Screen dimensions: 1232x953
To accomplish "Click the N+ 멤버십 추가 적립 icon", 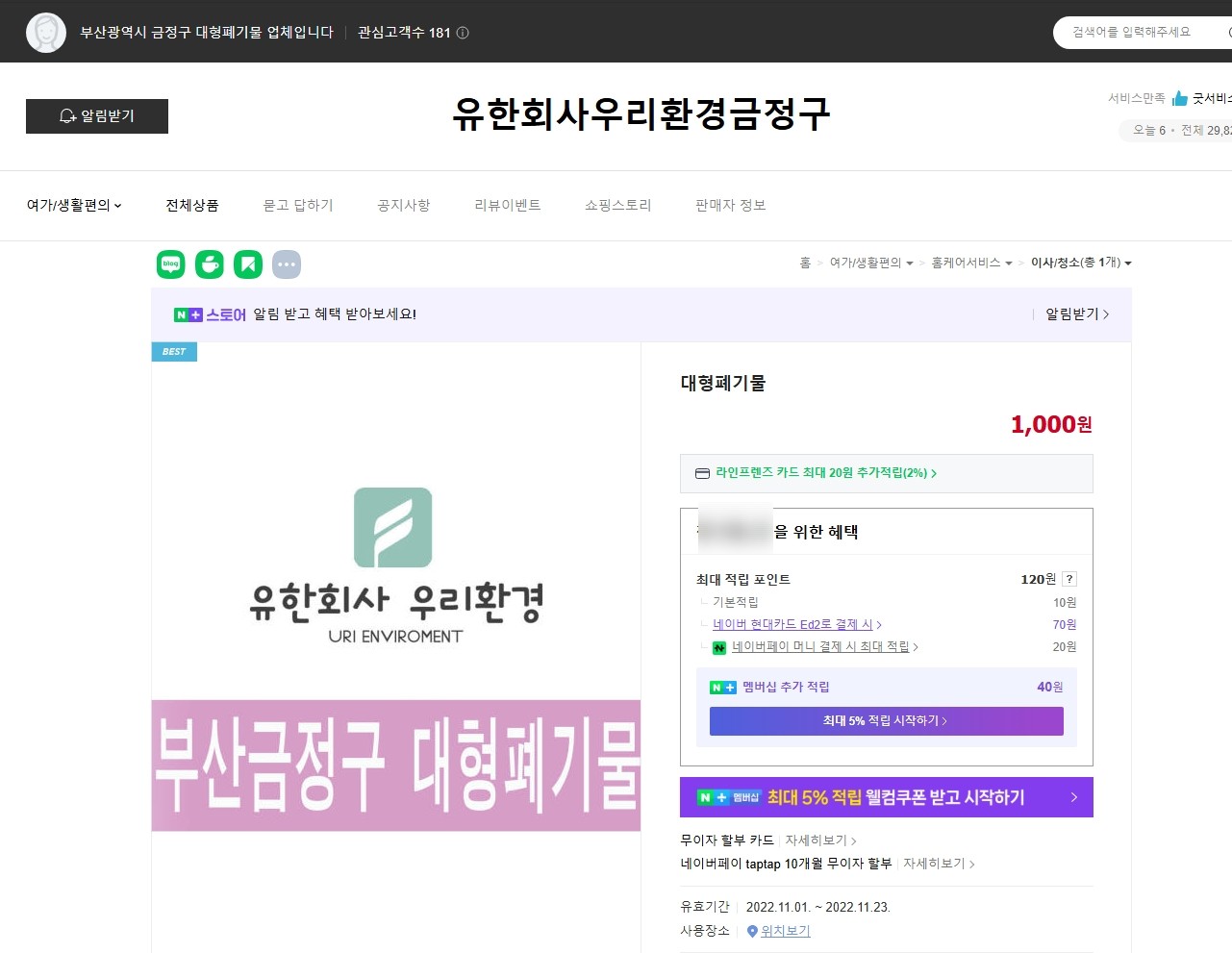I will coord(722,688).
